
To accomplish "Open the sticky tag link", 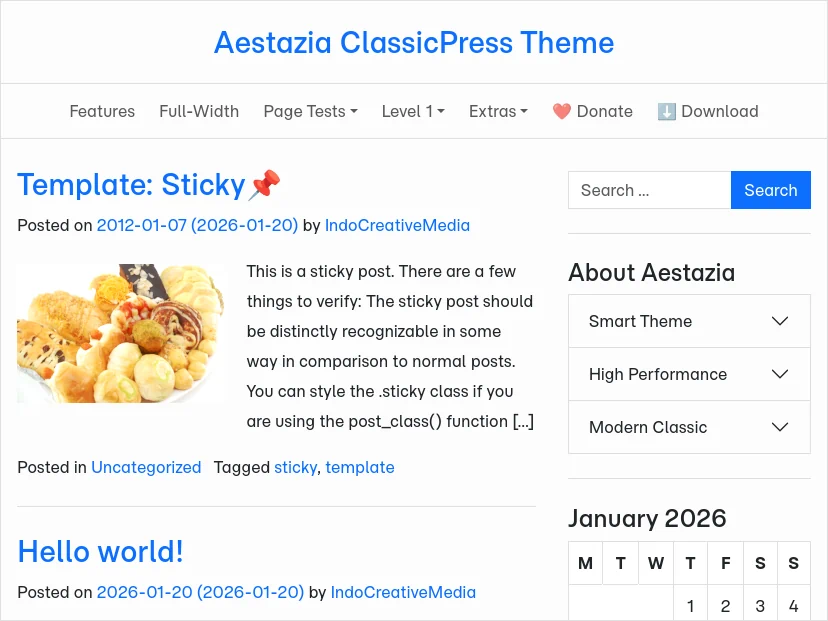I will point(295,467).
